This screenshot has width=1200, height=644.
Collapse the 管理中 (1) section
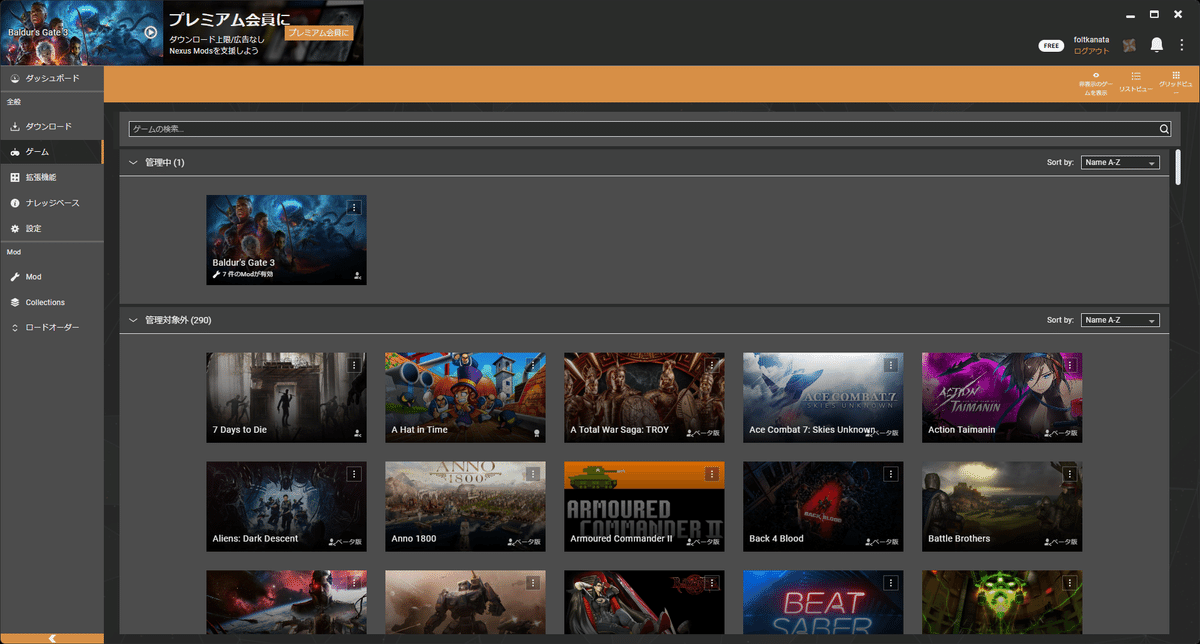click(x=132, y=162)
